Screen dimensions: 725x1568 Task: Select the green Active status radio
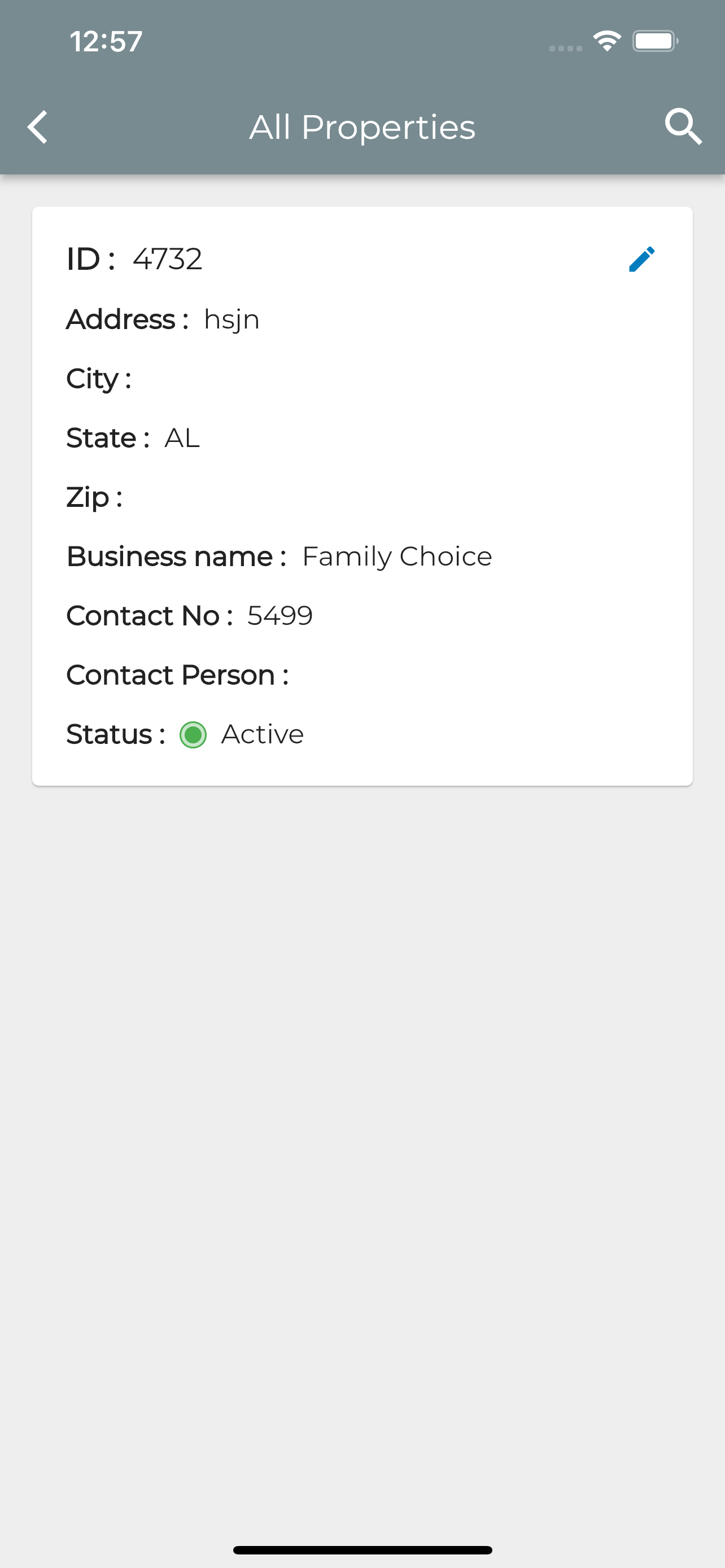(x=193, y=735)
